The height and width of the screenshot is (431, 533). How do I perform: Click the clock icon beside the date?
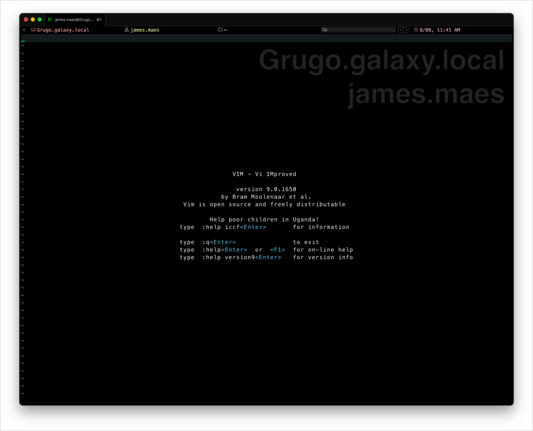pyautogui.click(x=416, y=30)
